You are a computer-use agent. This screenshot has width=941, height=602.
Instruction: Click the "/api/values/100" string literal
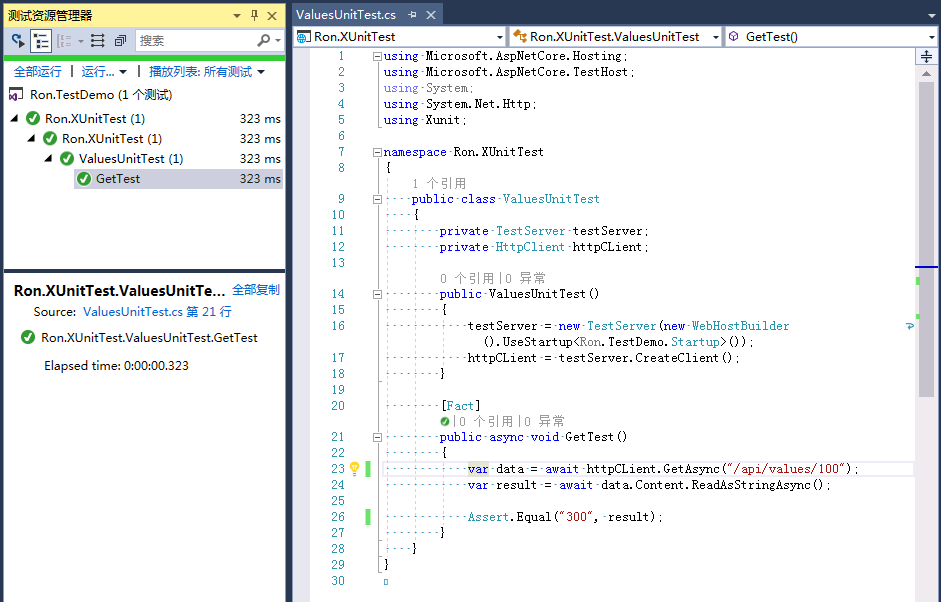tap(785, 469)
